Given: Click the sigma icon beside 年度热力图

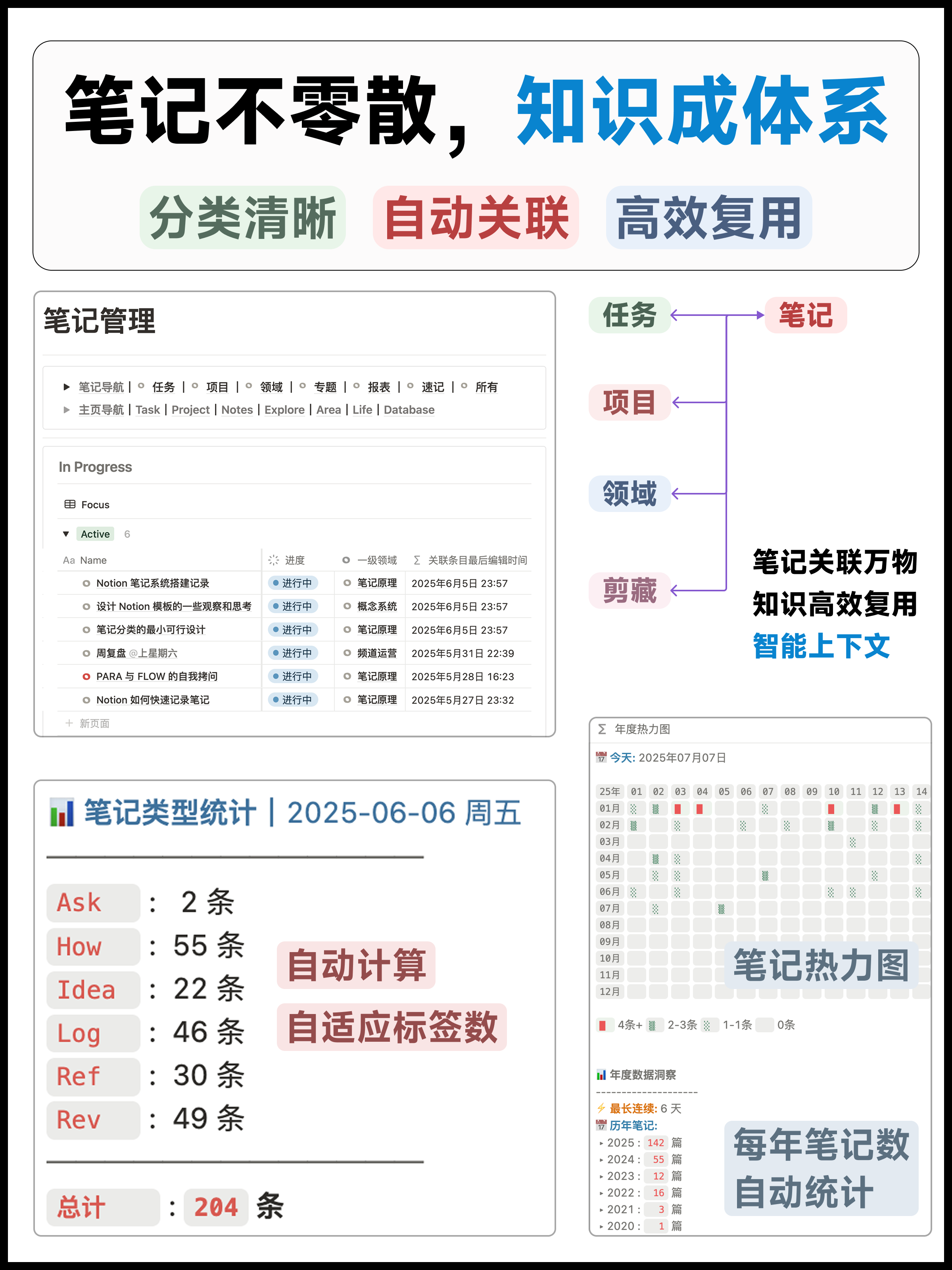Looking at the screenshot, I should click(602, 729).
